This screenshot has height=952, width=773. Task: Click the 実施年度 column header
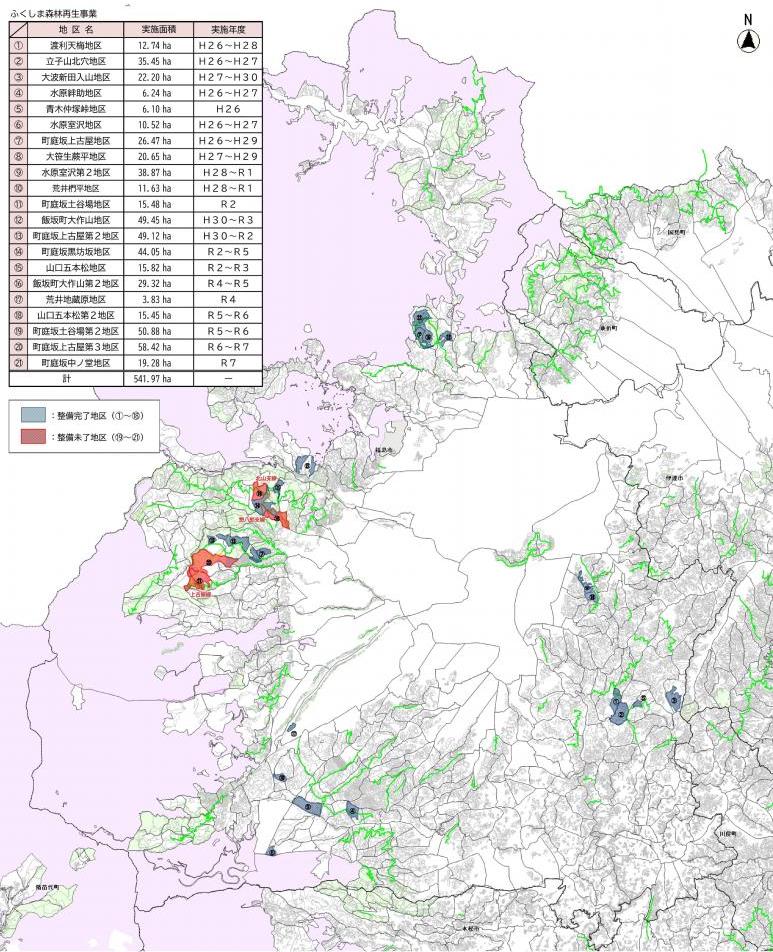pos(228,29)
